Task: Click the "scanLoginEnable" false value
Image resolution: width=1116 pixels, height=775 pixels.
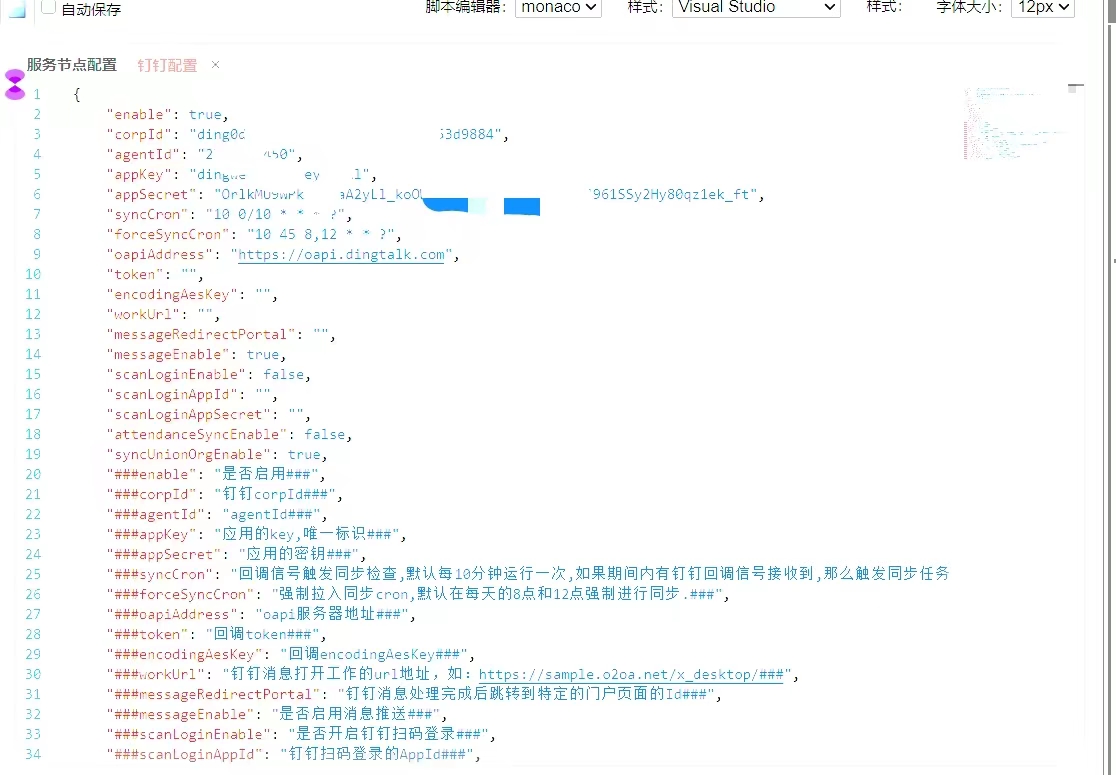Action: [283, 374]
